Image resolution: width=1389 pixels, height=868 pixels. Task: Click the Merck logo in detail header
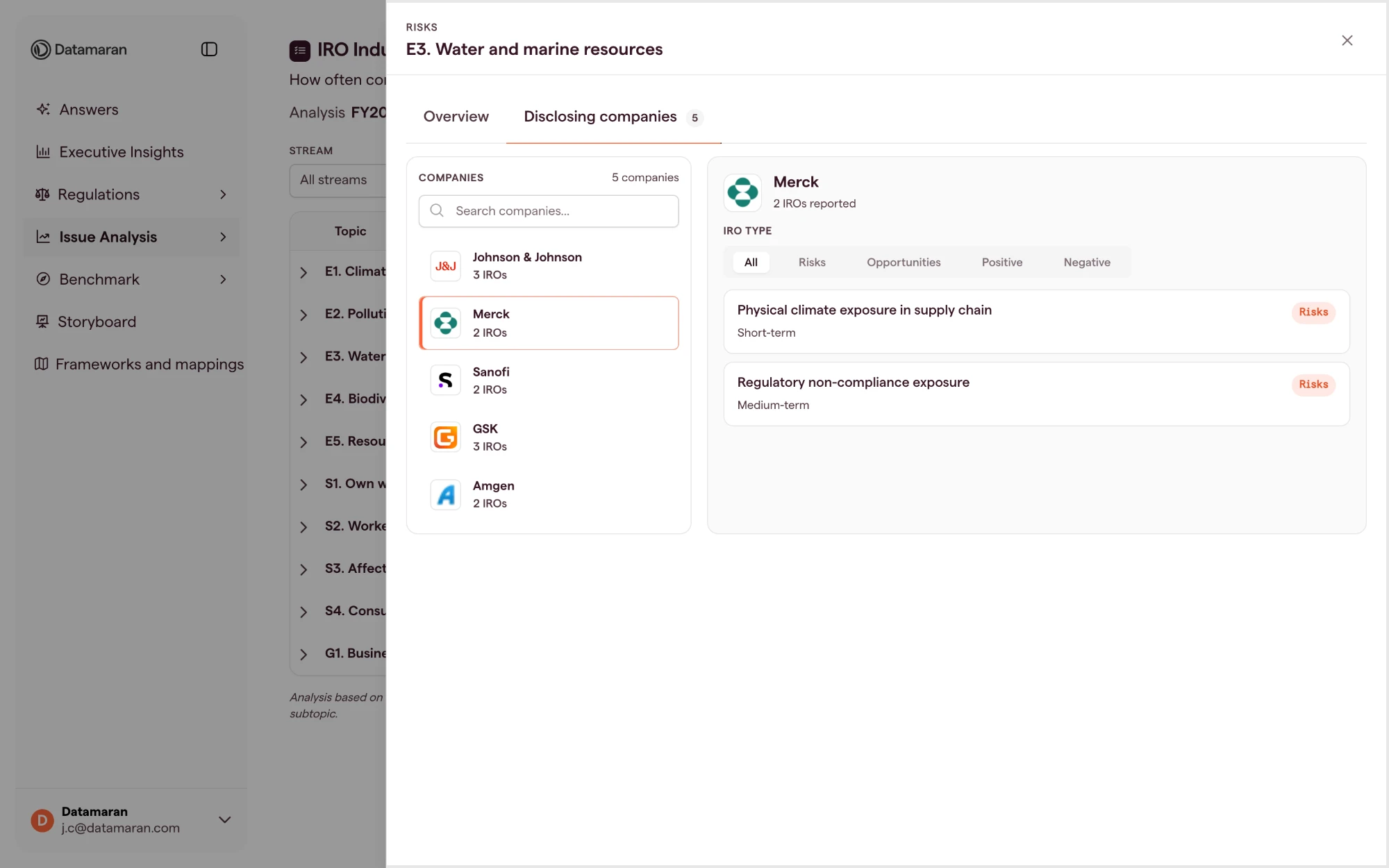742,192
